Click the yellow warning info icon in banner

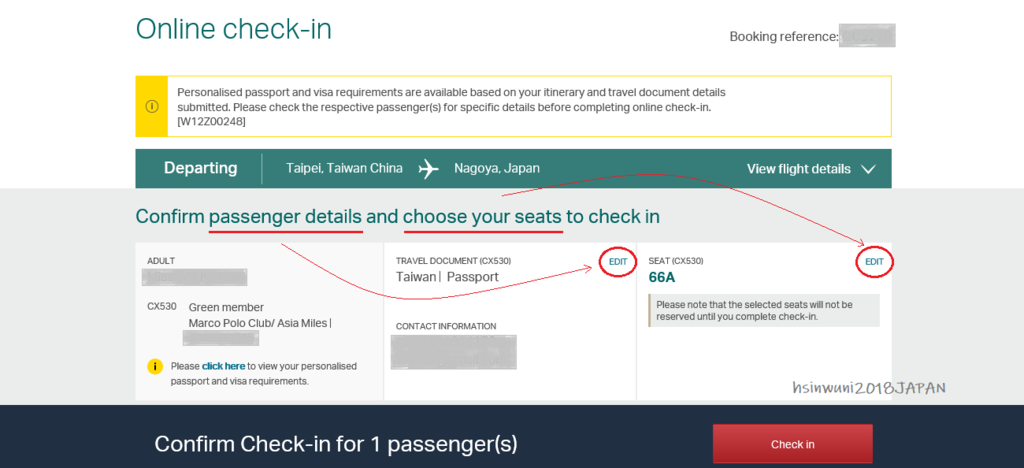152,106
